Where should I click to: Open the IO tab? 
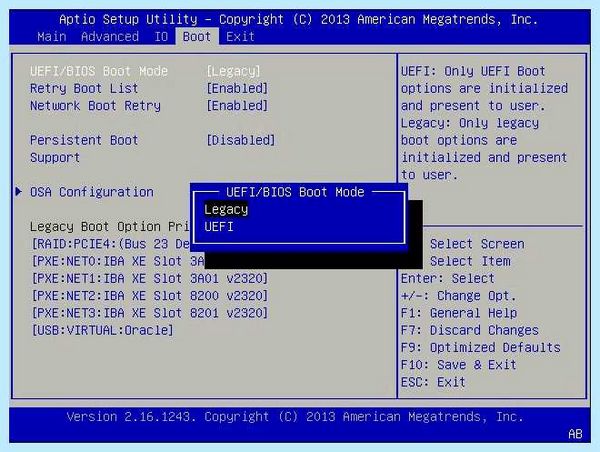tap(161, 37)
